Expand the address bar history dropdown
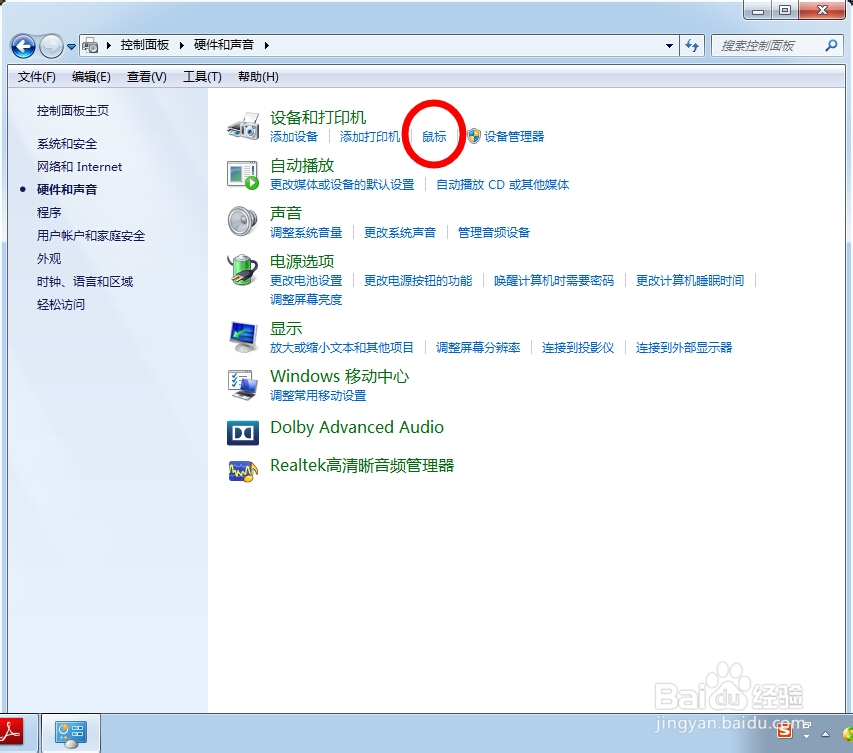Screen dimensions: 853x753 coord(669,46)
